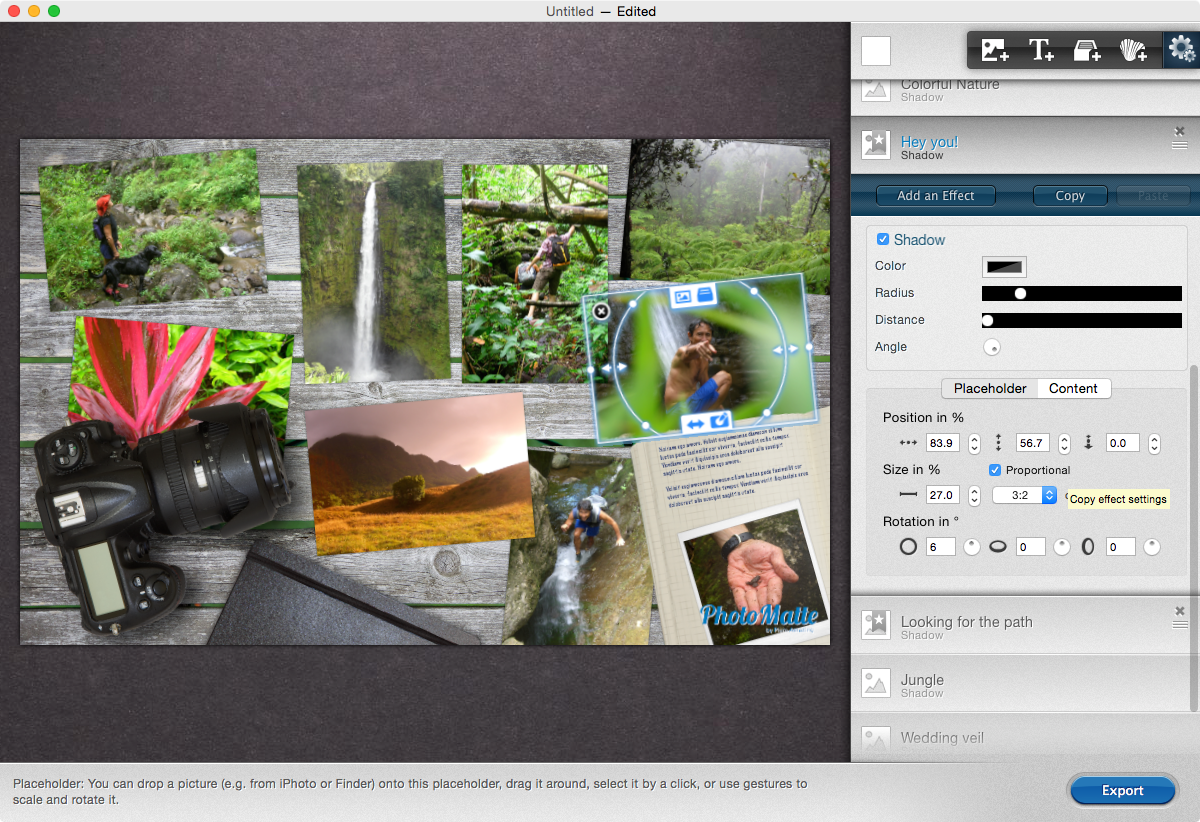Select the sunset hill photo in the collage
This screenshot has width=1200, height=822.
pos(420,472)
